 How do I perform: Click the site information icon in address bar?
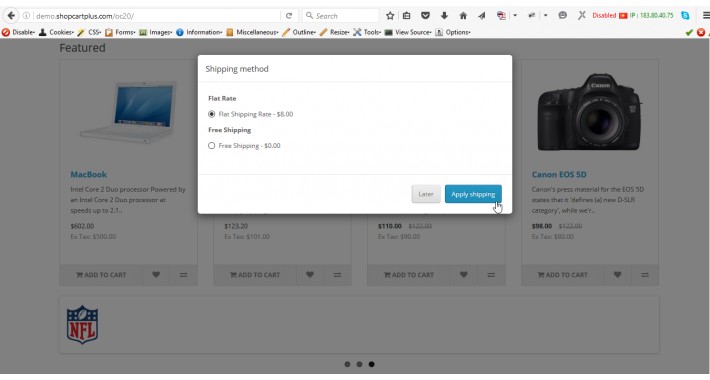point(26,16)
